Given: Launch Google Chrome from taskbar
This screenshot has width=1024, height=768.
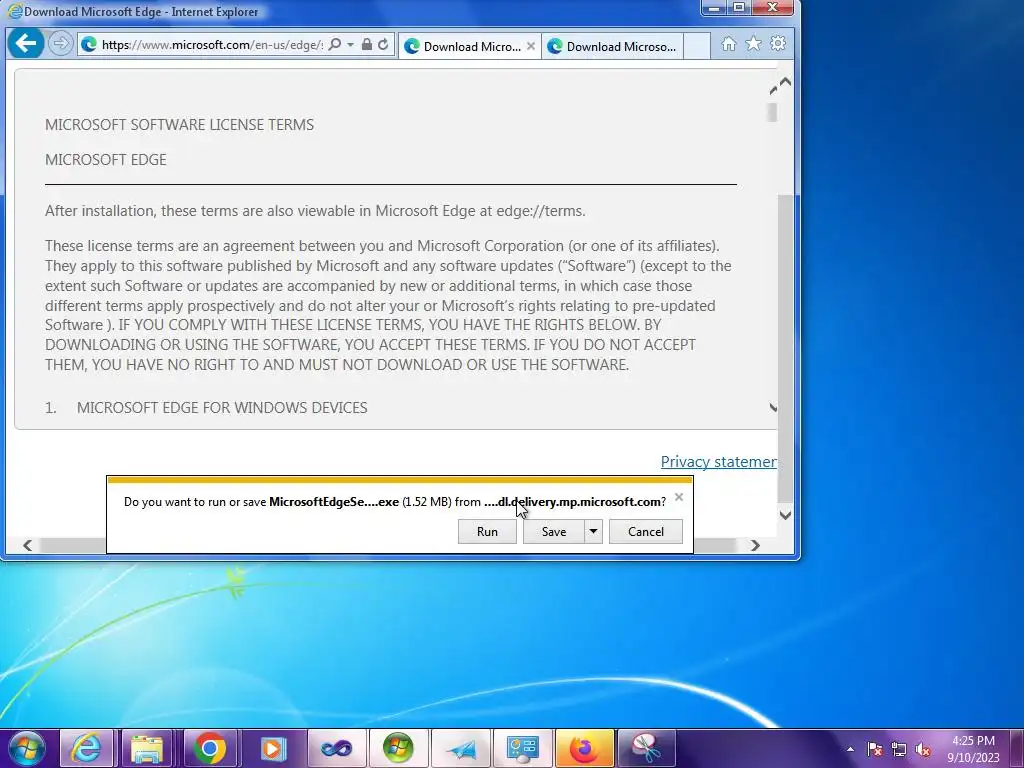Looking at the screenshot, I should click(210, 748).
